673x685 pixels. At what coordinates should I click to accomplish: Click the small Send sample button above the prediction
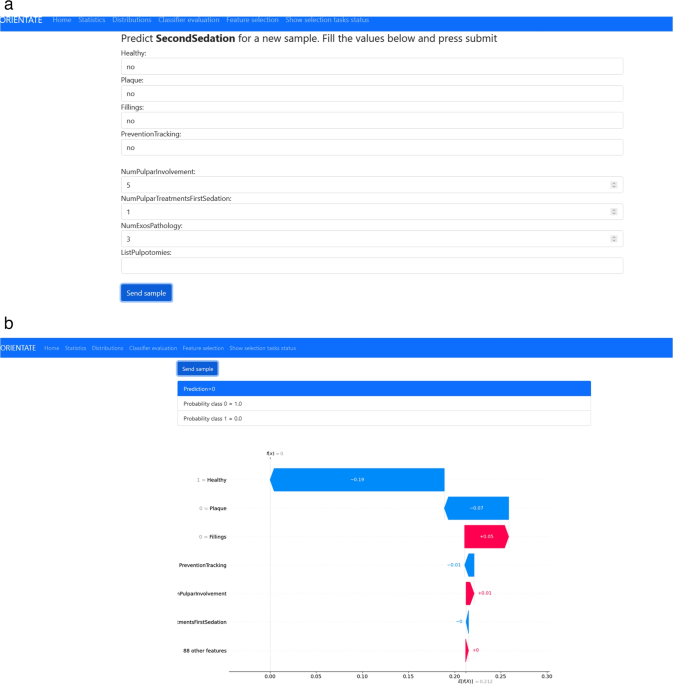197,369
